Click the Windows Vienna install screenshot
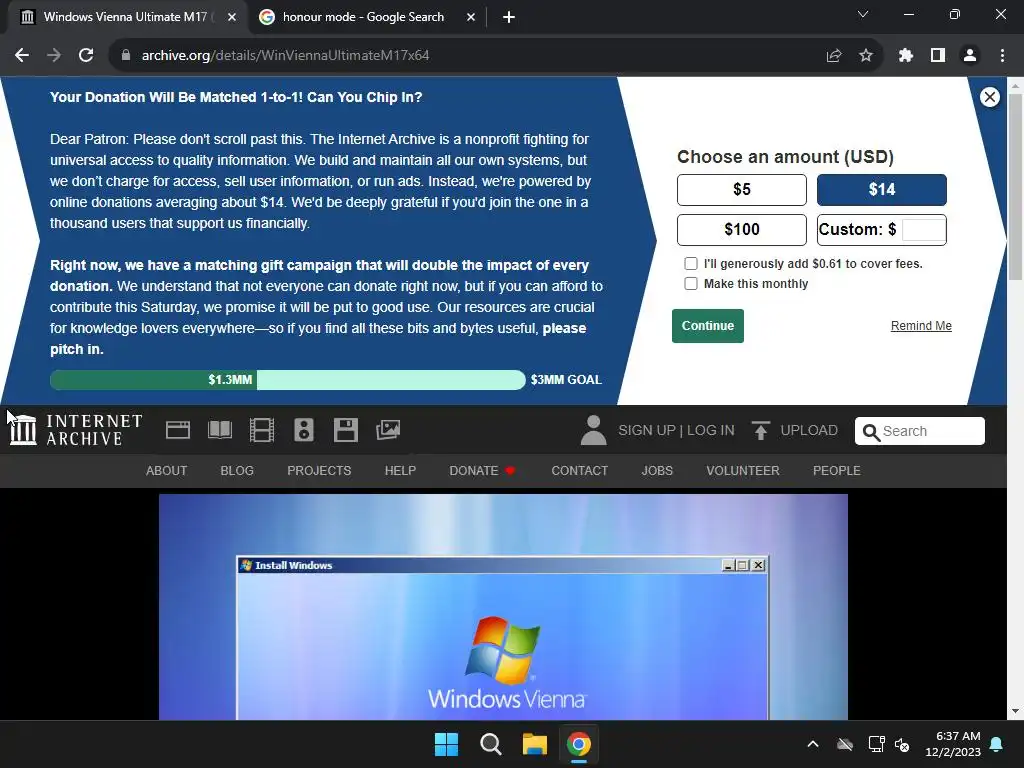This screenshot has height=768, width=1024. pos(503,607)
